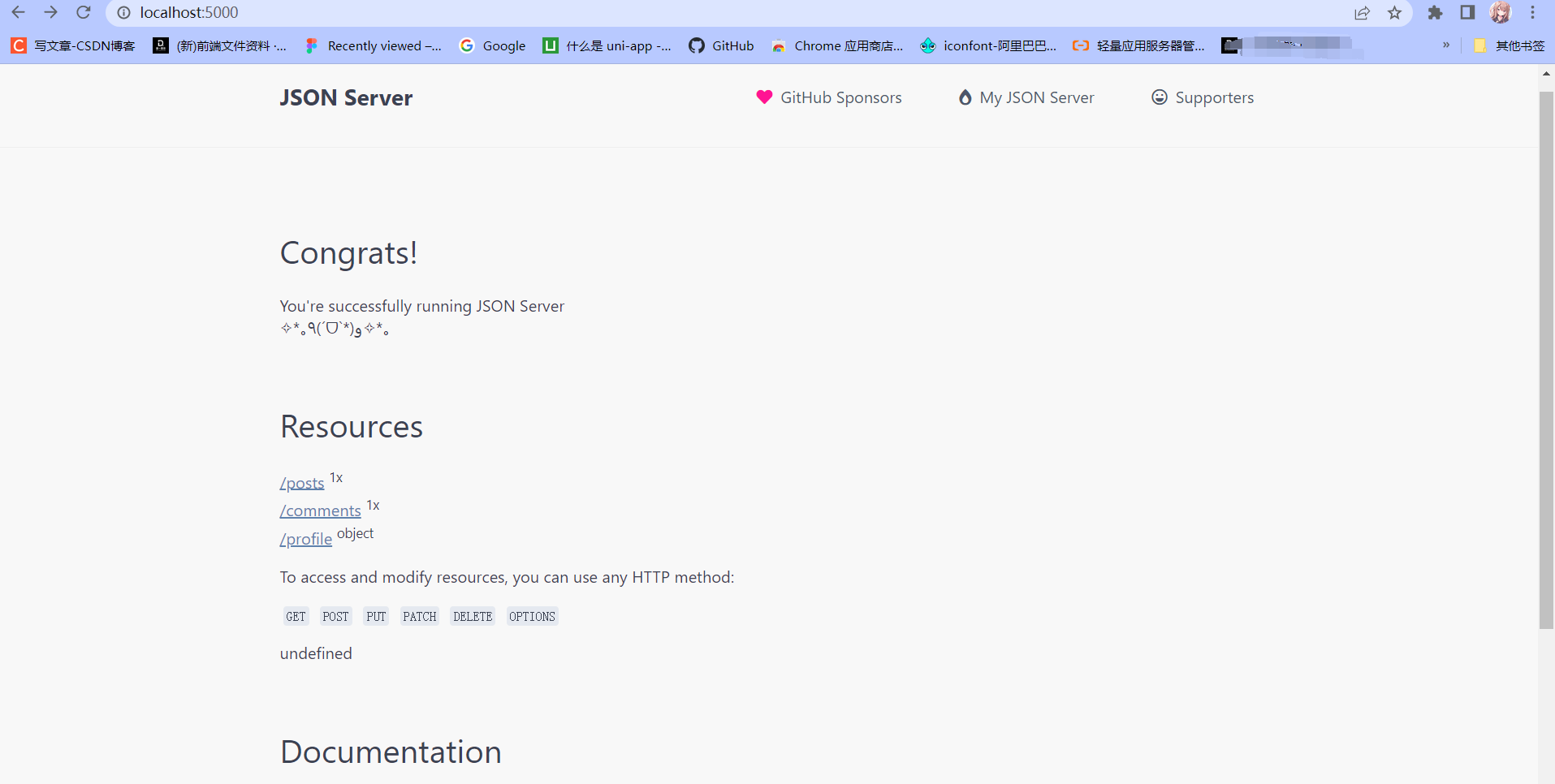
Task: Click the profile avatar in the toolbar
Action: pyautogui.click(x=1501, y=13)
